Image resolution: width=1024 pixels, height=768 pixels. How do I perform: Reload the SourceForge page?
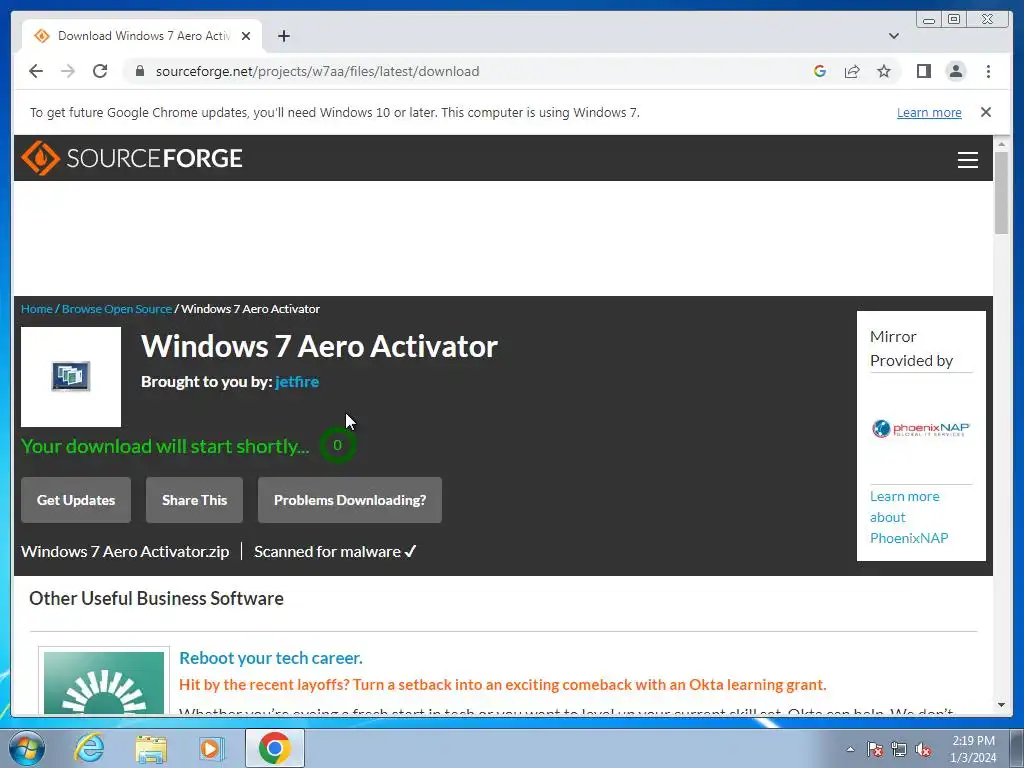coord(100,71)
